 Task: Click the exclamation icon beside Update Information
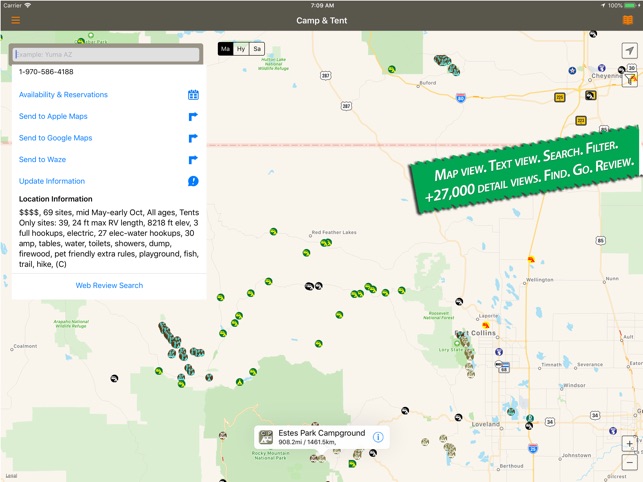click(193, 181)
